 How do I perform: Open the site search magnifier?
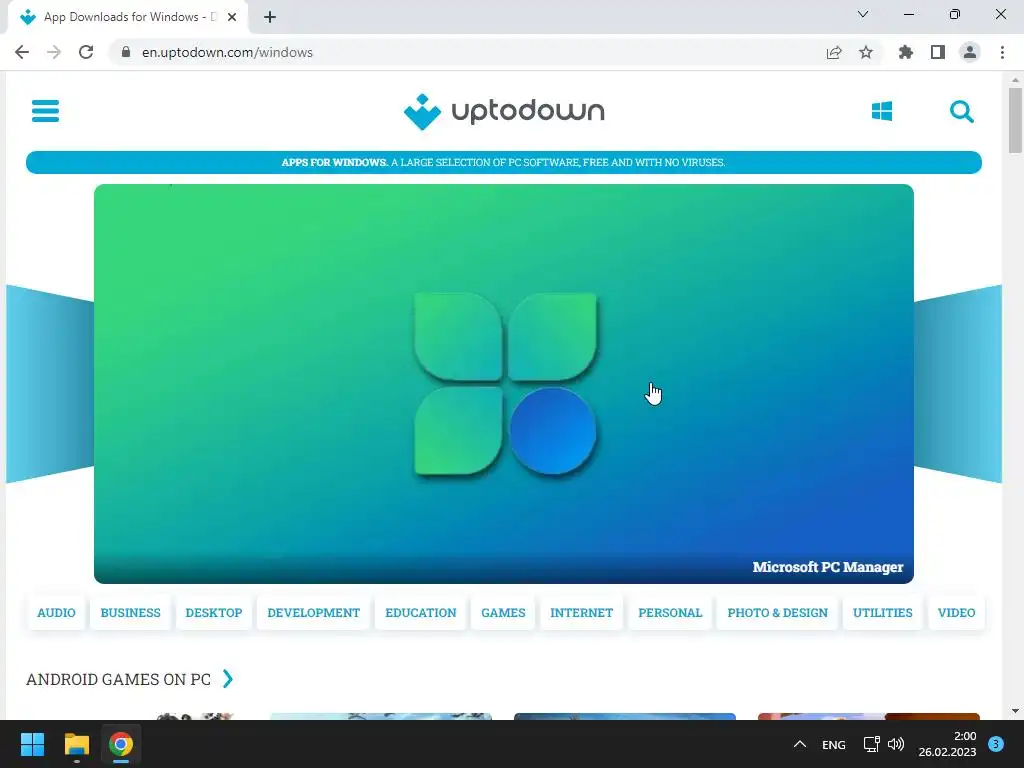point(961,111)
